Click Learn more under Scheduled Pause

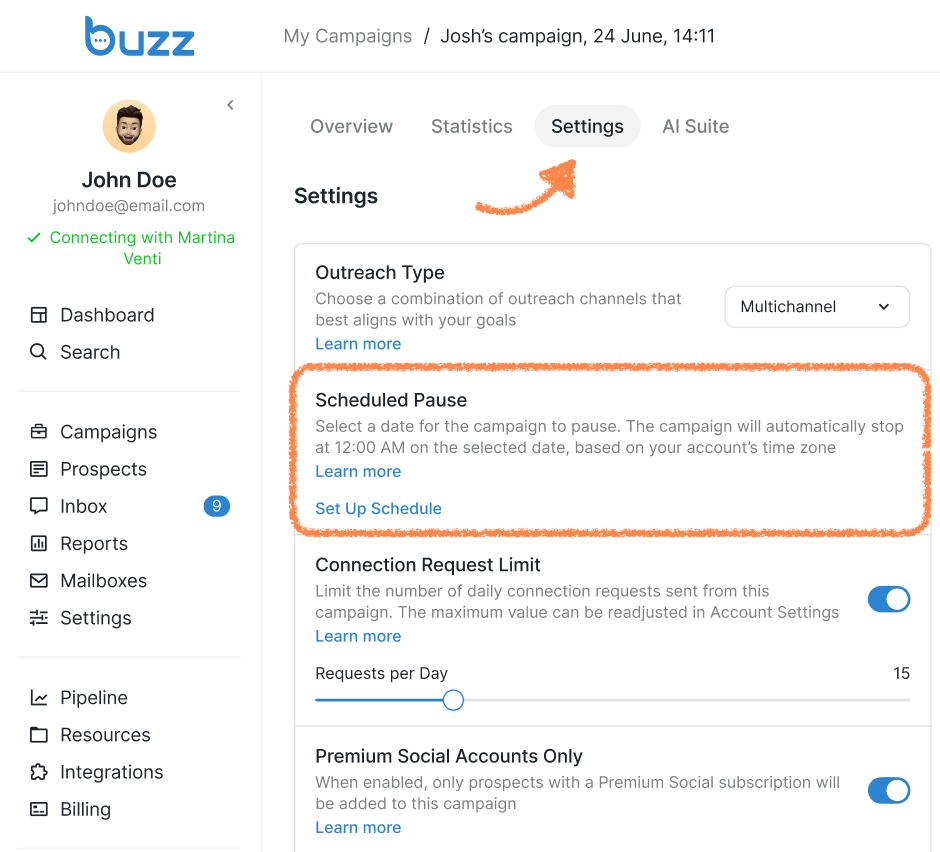pos(358,471)
